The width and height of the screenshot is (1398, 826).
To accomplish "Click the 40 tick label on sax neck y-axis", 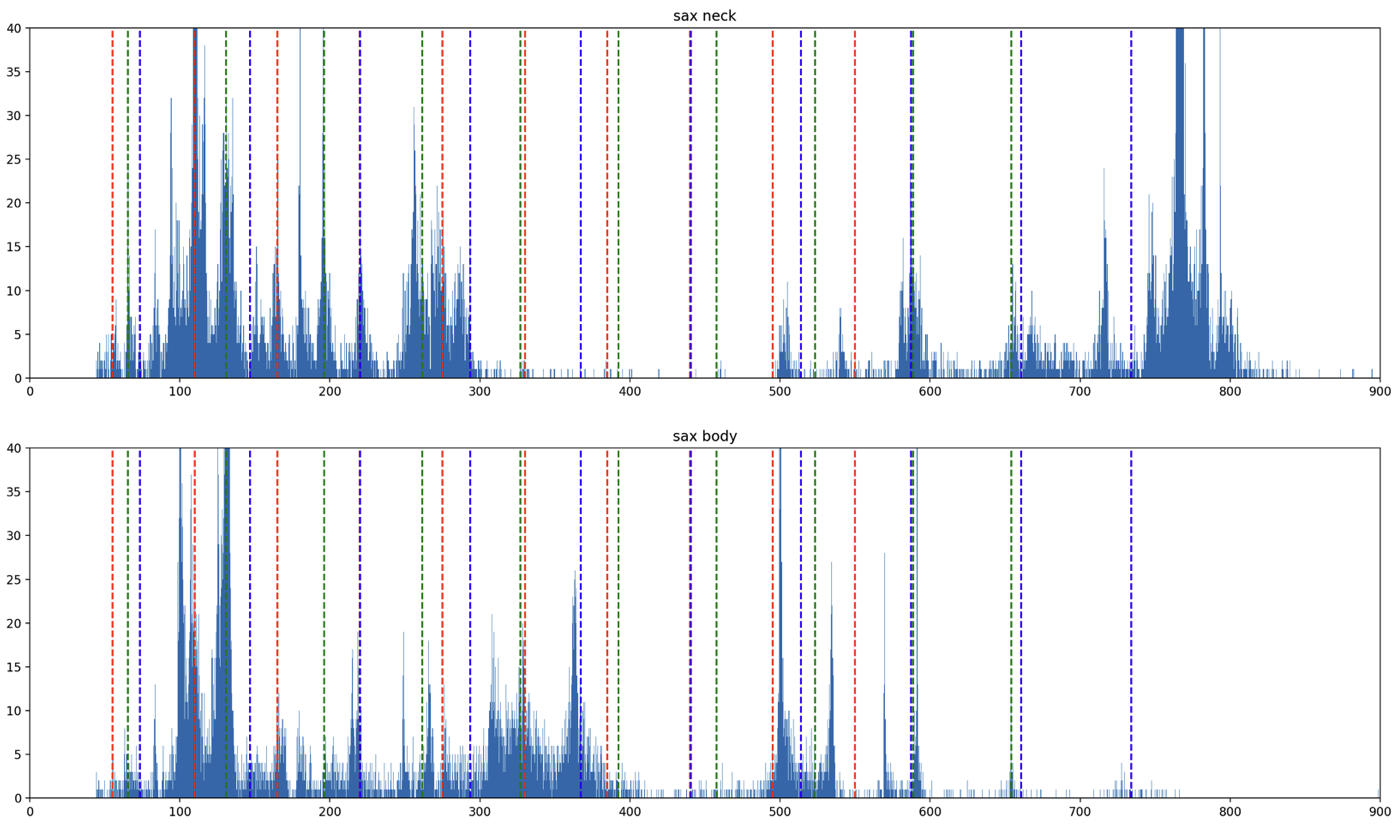I will point(14,29).
